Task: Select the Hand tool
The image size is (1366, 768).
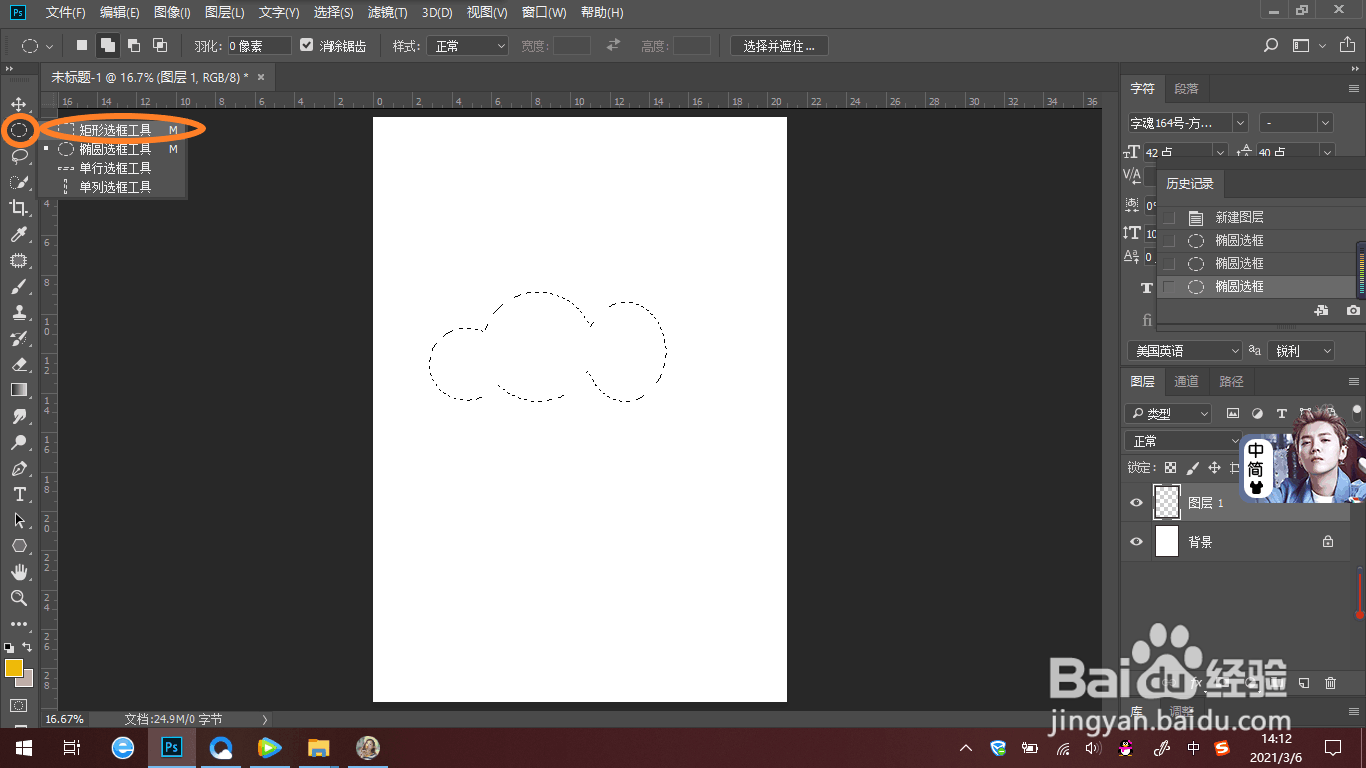Action: (18, 572)
